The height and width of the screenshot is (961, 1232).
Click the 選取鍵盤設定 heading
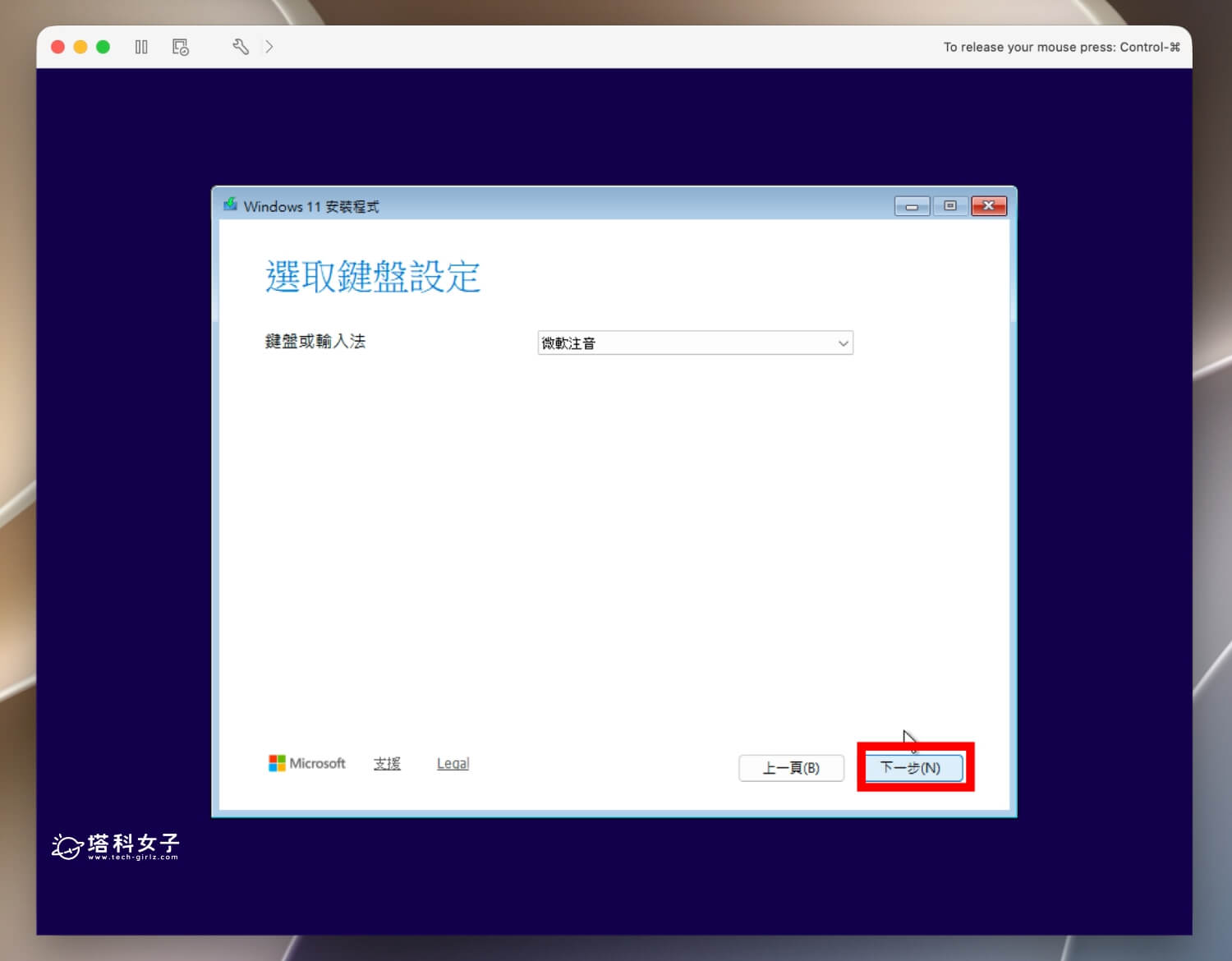click(373, 276)
